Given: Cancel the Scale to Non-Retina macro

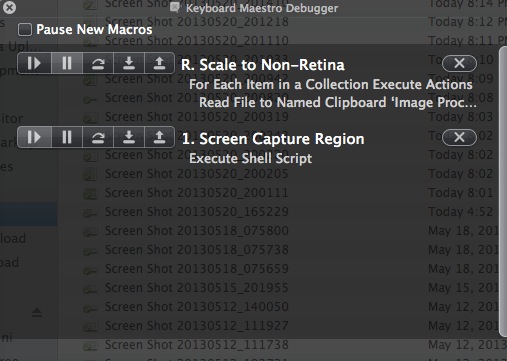Looking at the screenshot, I should coord(459,63).
